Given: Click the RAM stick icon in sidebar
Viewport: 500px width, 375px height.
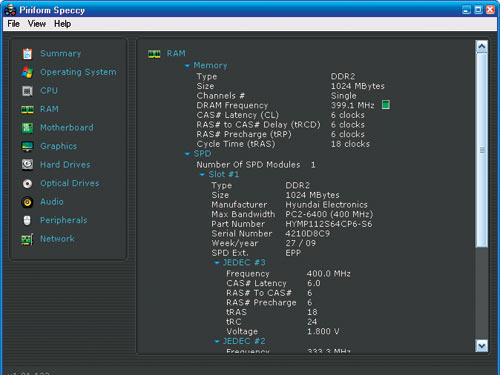Looking at the screenshot, I should pos(27,109).
